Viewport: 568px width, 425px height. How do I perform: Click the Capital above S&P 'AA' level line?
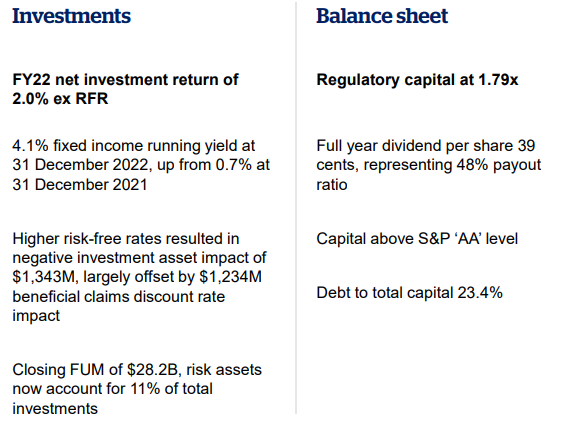pos(417,239)
